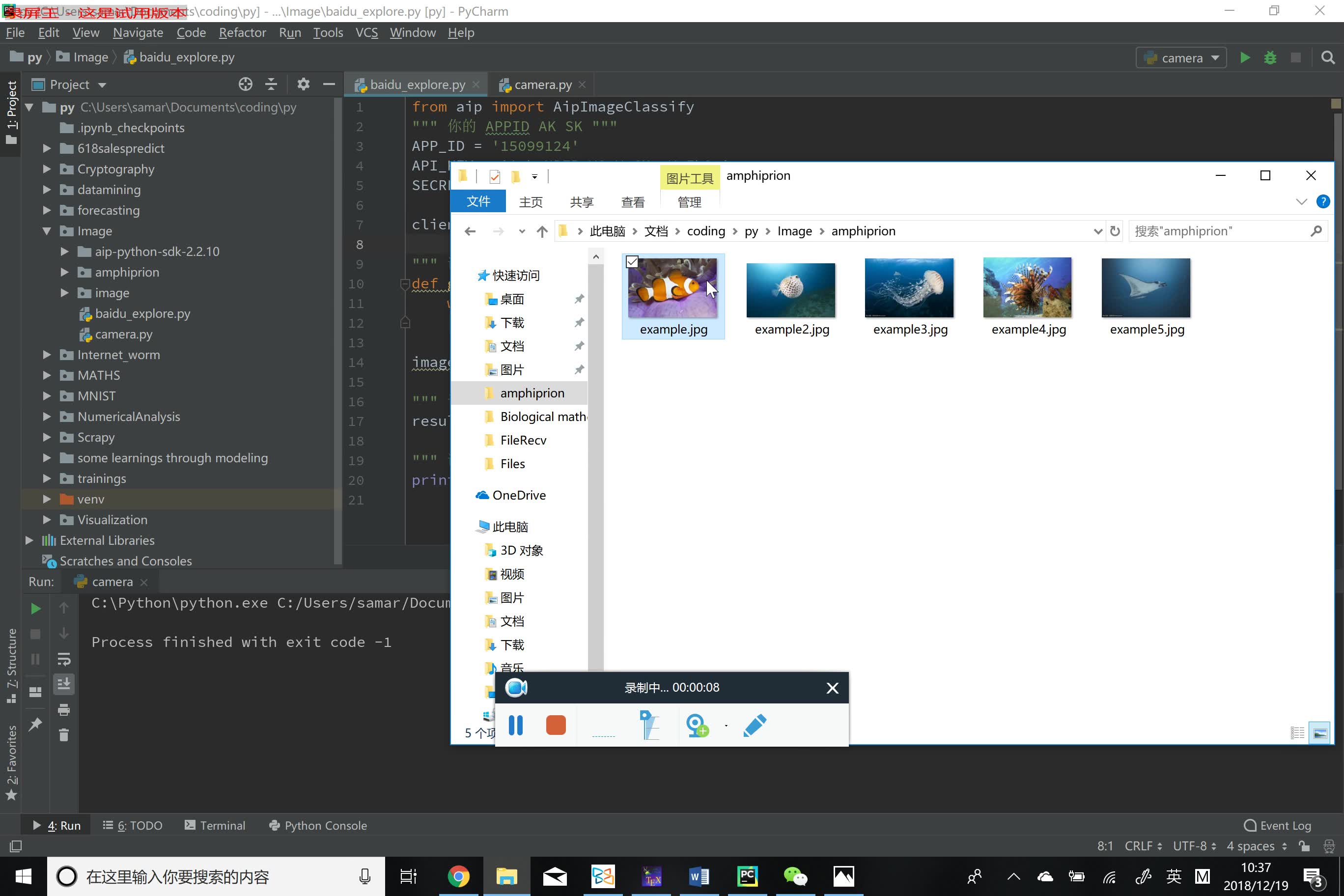The width and height of the screenshot is (1344, 896).
Task: Click the Pause recording button
Action: click(516, 726)
